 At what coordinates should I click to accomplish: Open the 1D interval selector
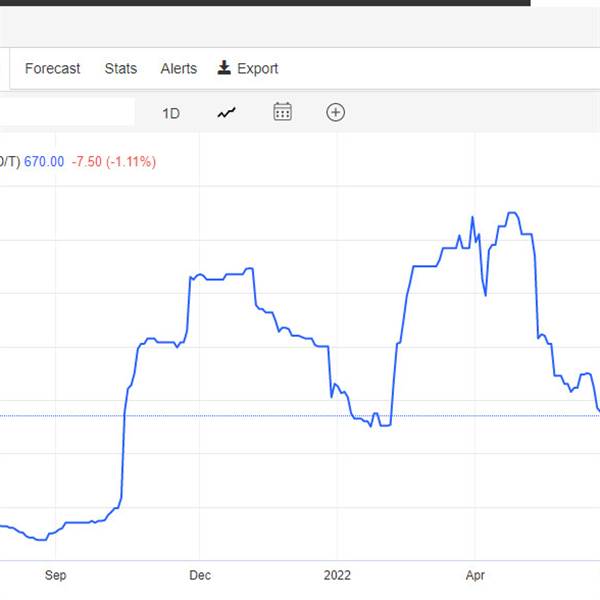coord(171,113)
